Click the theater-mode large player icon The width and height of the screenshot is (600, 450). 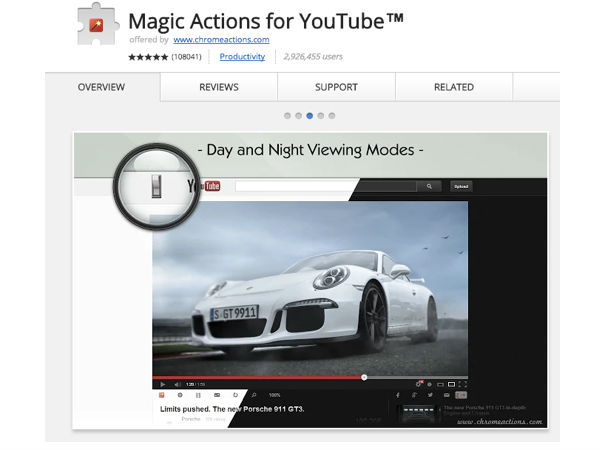(x=452, y=384)
